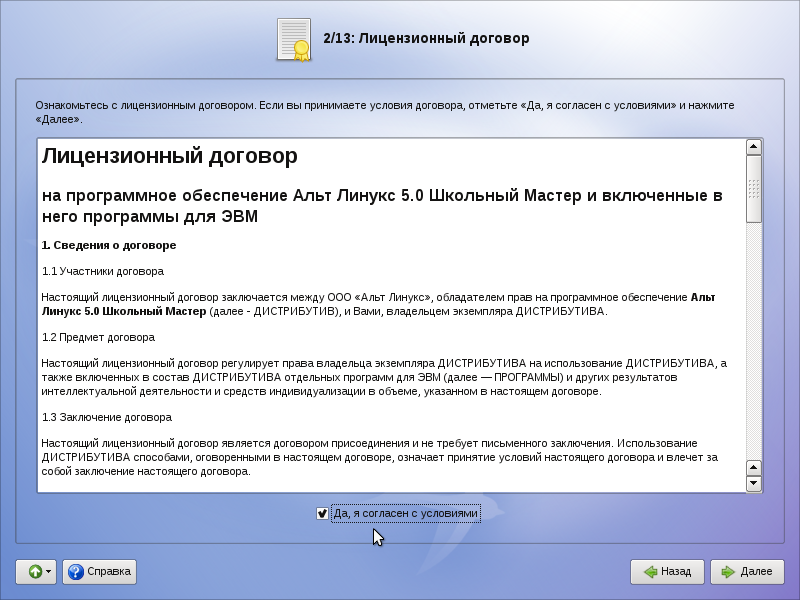Click the license text scrollbar thumb

click(x=754, y=189)
